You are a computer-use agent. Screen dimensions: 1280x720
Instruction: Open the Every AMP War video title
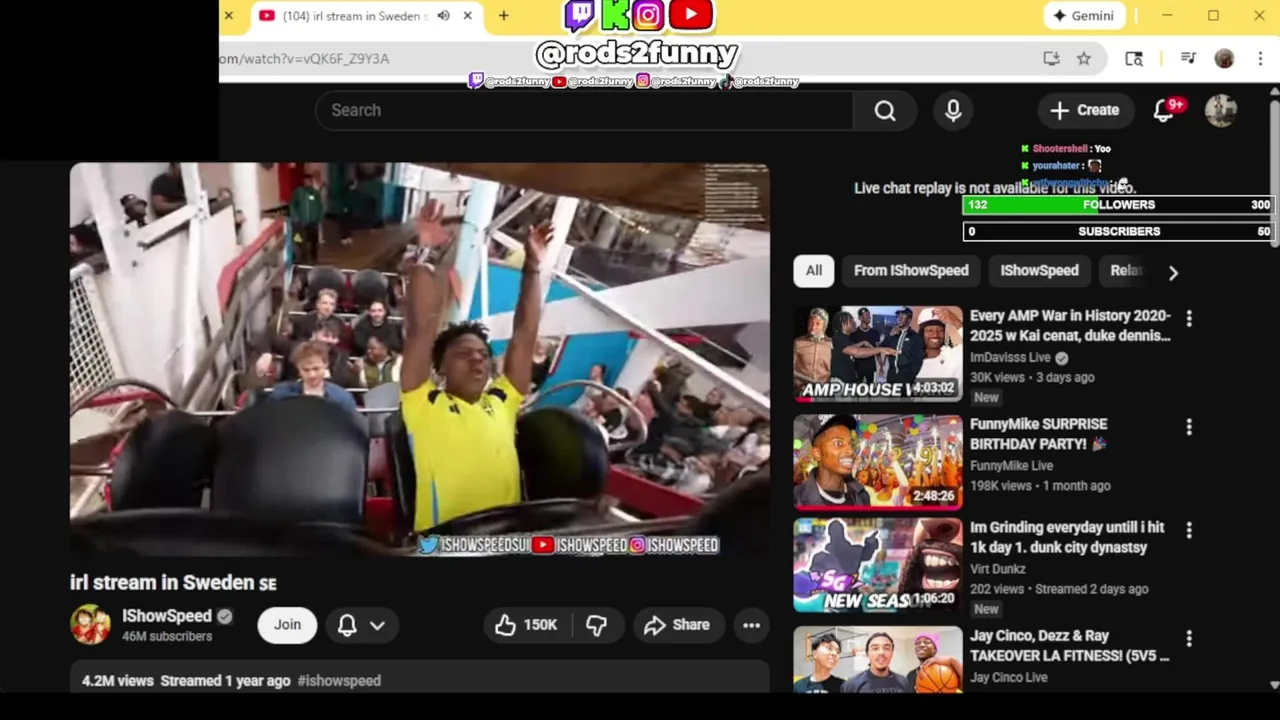pyautogui.click(x=1070, y=326)
